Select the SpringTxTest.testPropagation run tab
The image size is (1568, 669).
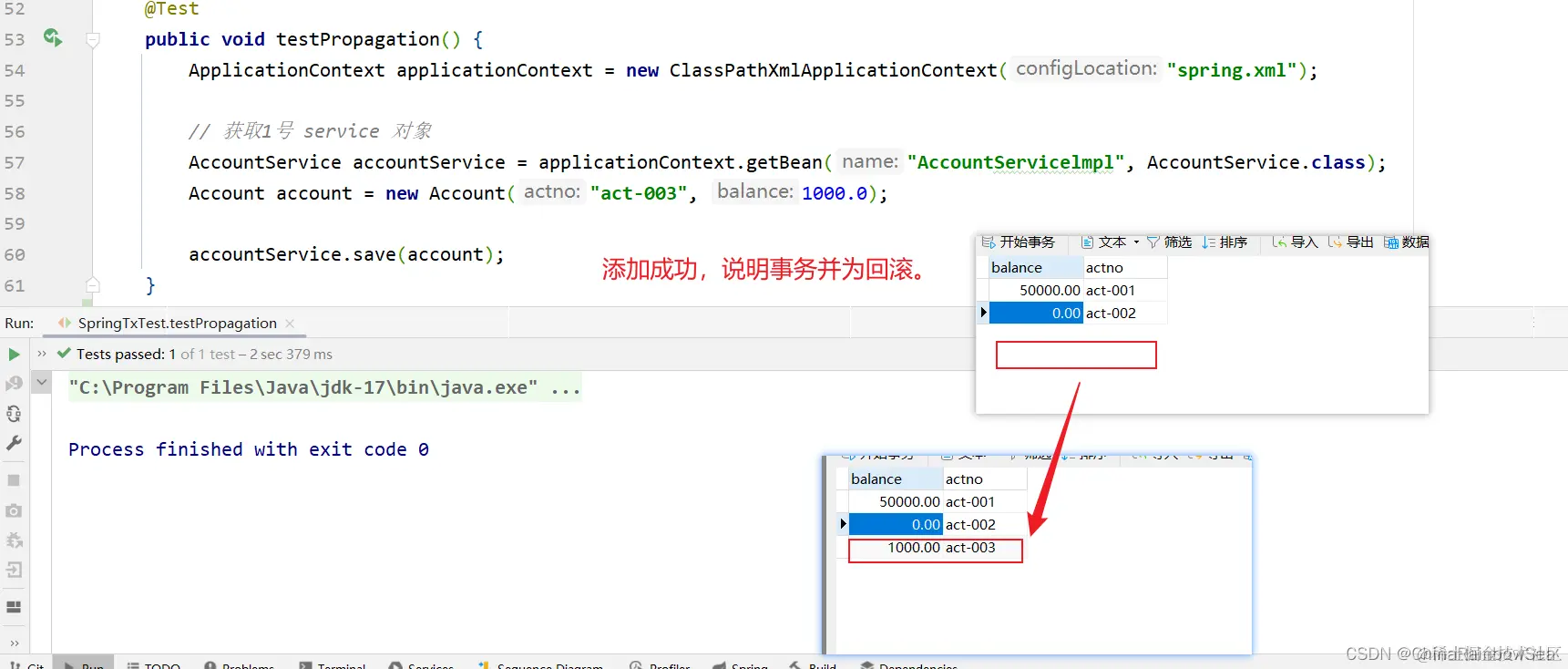point(177,324)
